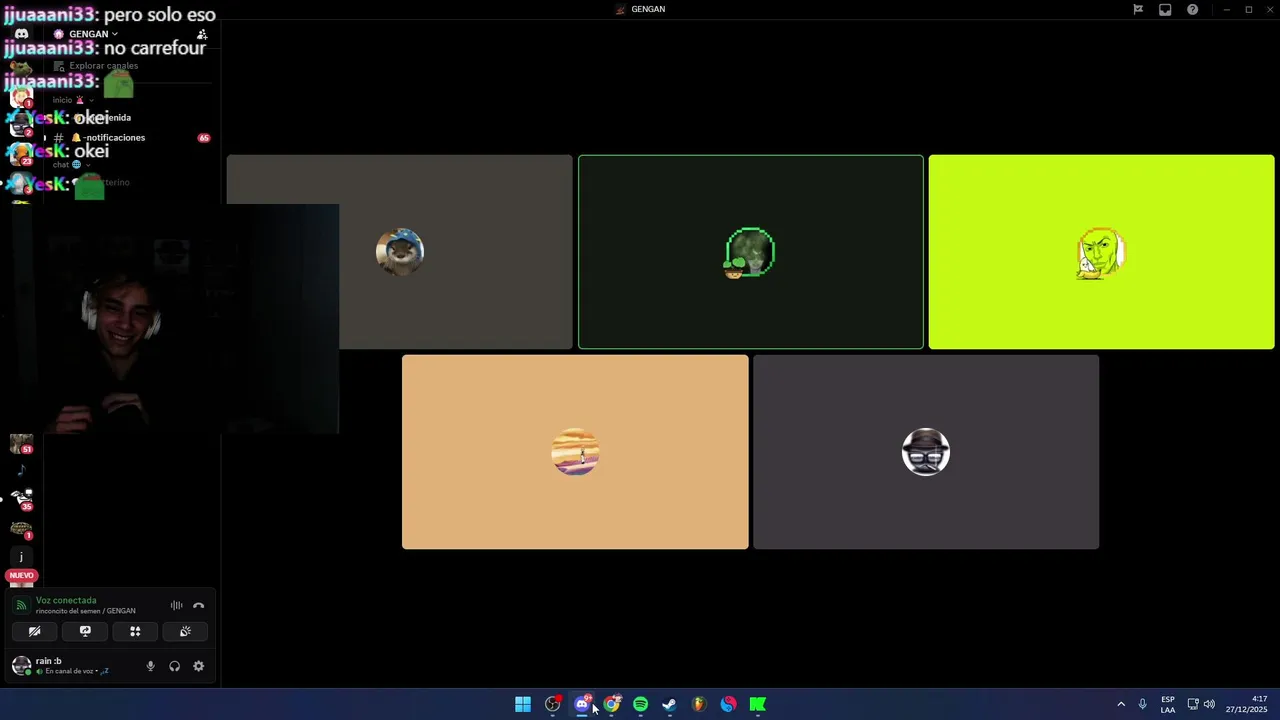The width and height of the screenshot is (1280, 720).
Task: Open Discord help question mark icon
Action: (1193, 9)
